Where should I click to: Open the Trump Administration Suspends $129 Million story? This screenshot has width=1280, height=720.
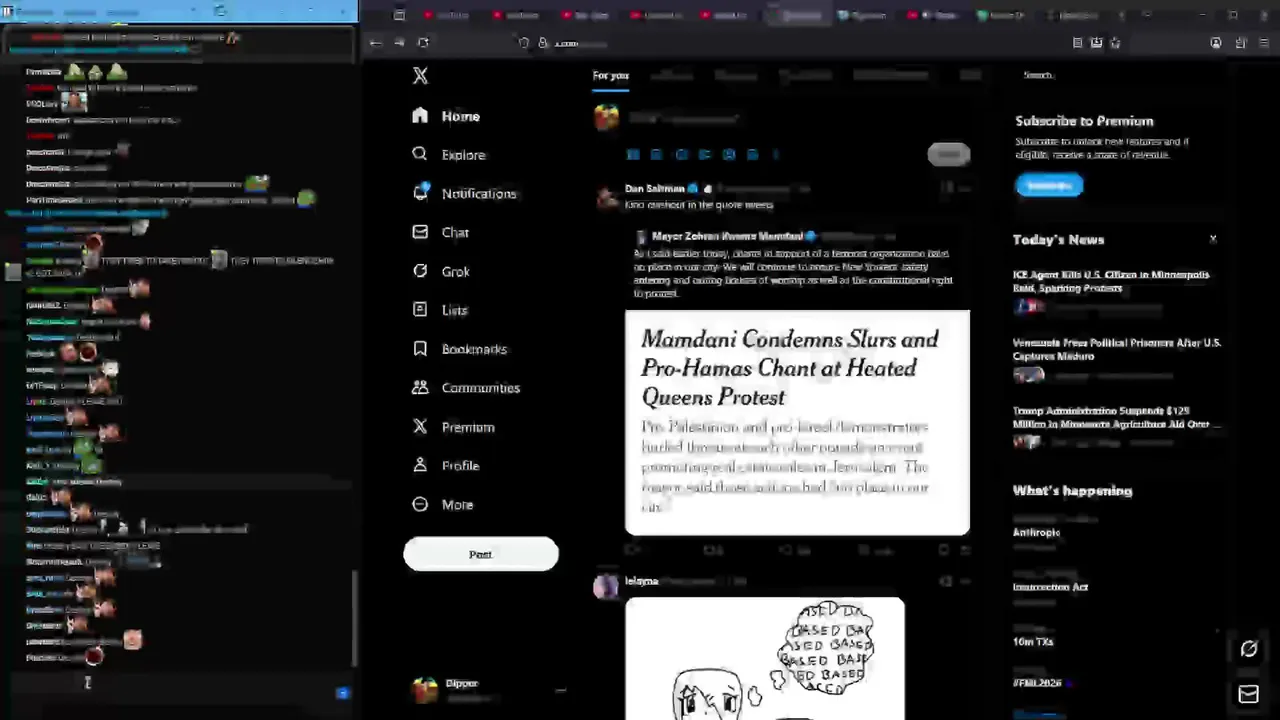[1117, 428]
